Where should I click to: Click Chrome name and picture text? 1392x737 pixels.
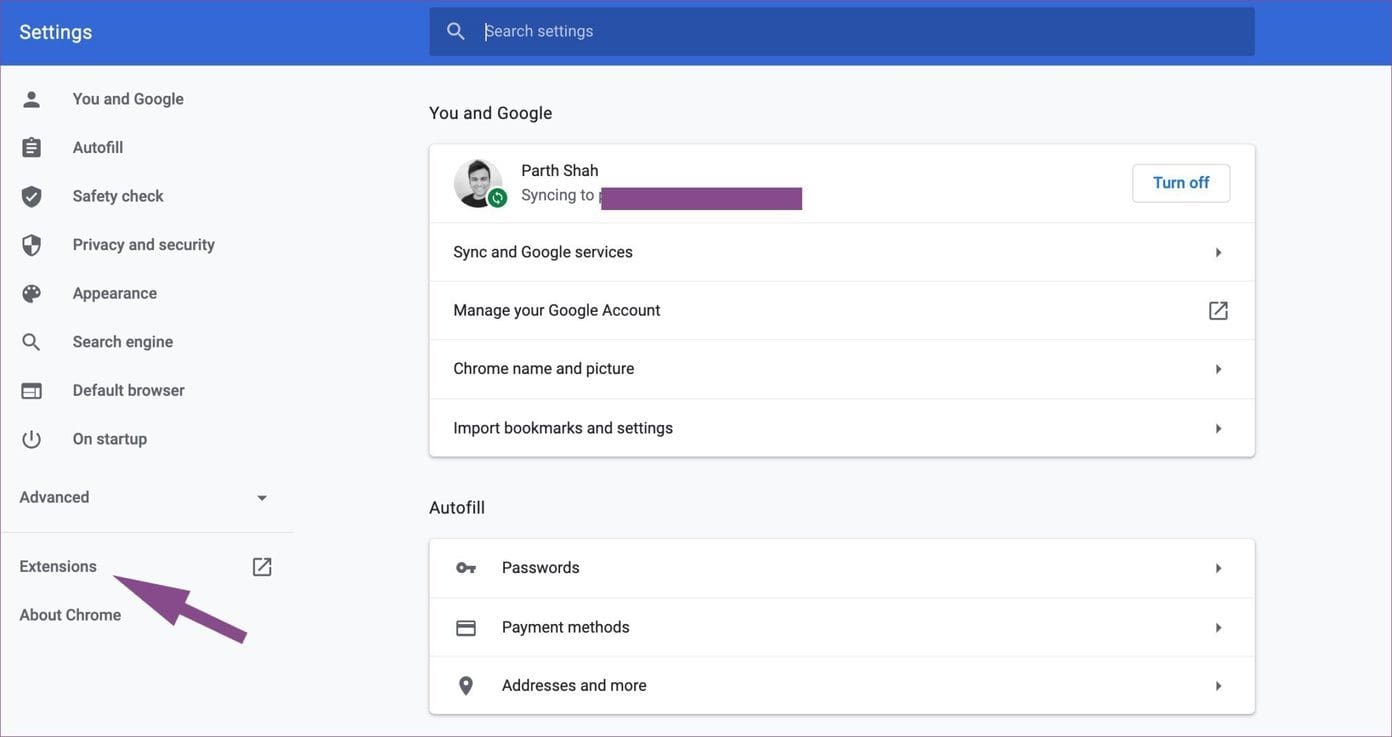pos(544,369)
